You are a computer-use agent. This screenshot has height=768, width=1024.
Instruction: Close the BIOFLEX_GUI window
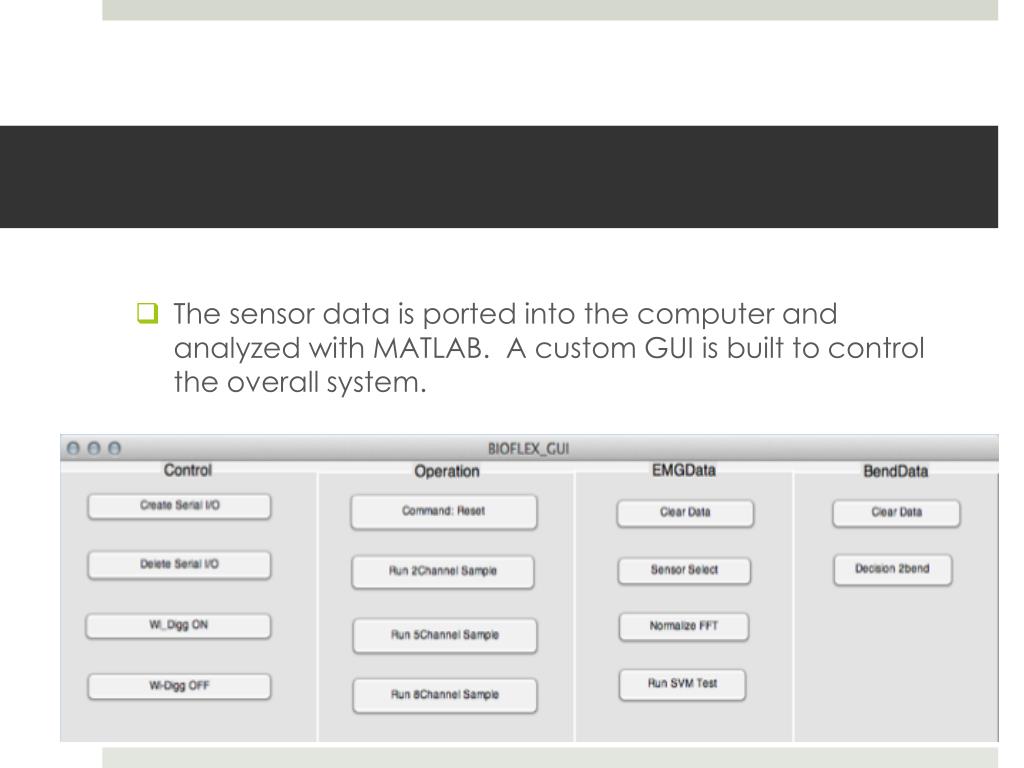(x=74, y=448)
